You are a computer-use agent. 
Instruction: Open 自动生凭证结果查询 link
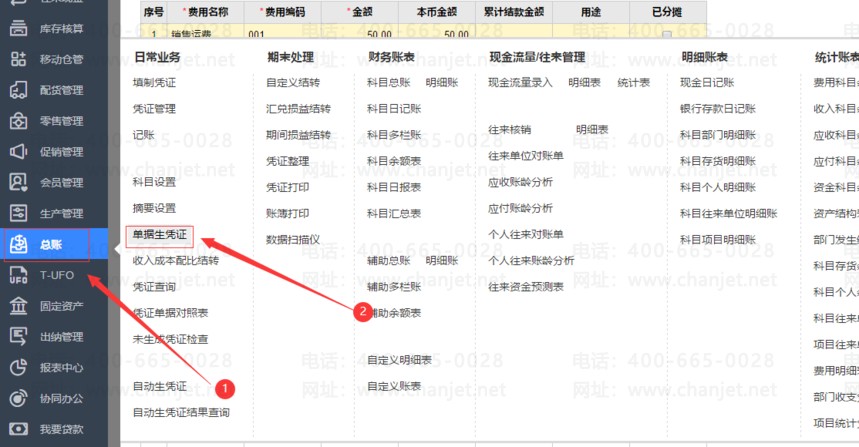(x=181, y=412)
